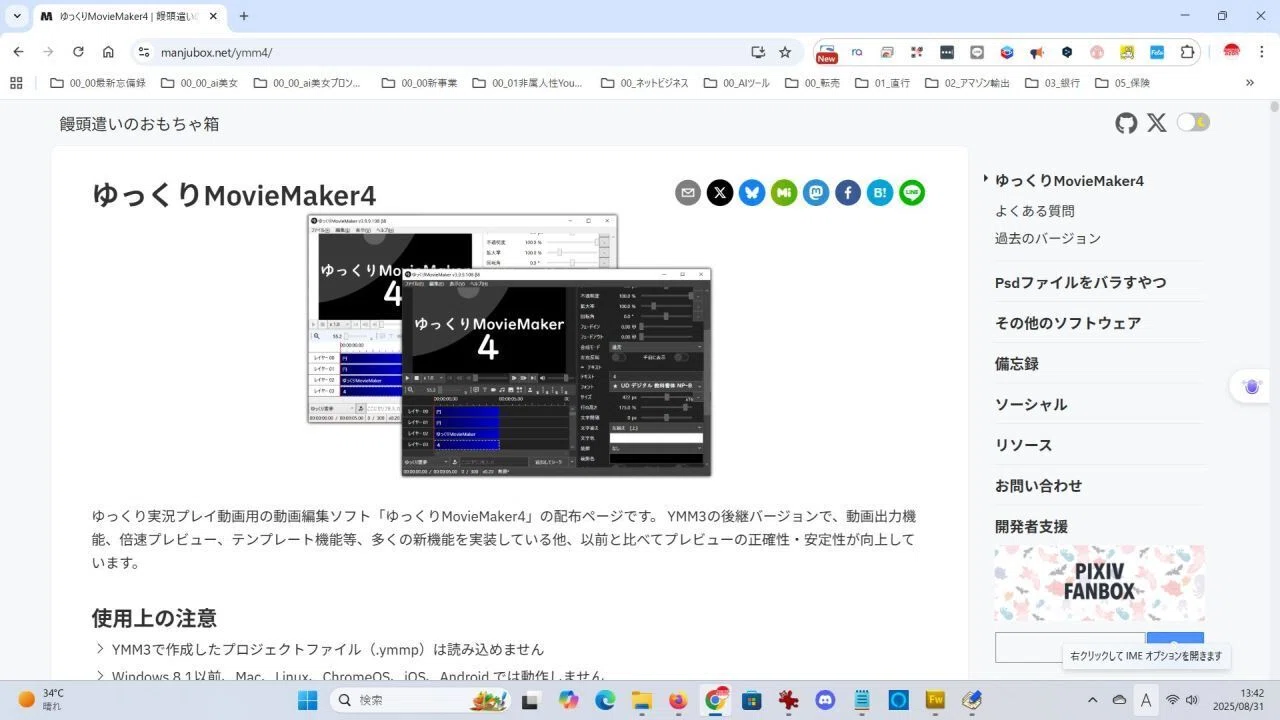Bookmark the page on Hatena (B!)
Screen dimensions: 1280x720
[880, 193]
